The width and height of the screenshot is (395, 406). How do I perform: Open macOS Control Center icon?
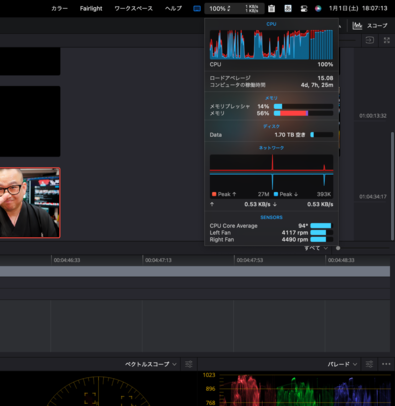[x=304, y=9]
